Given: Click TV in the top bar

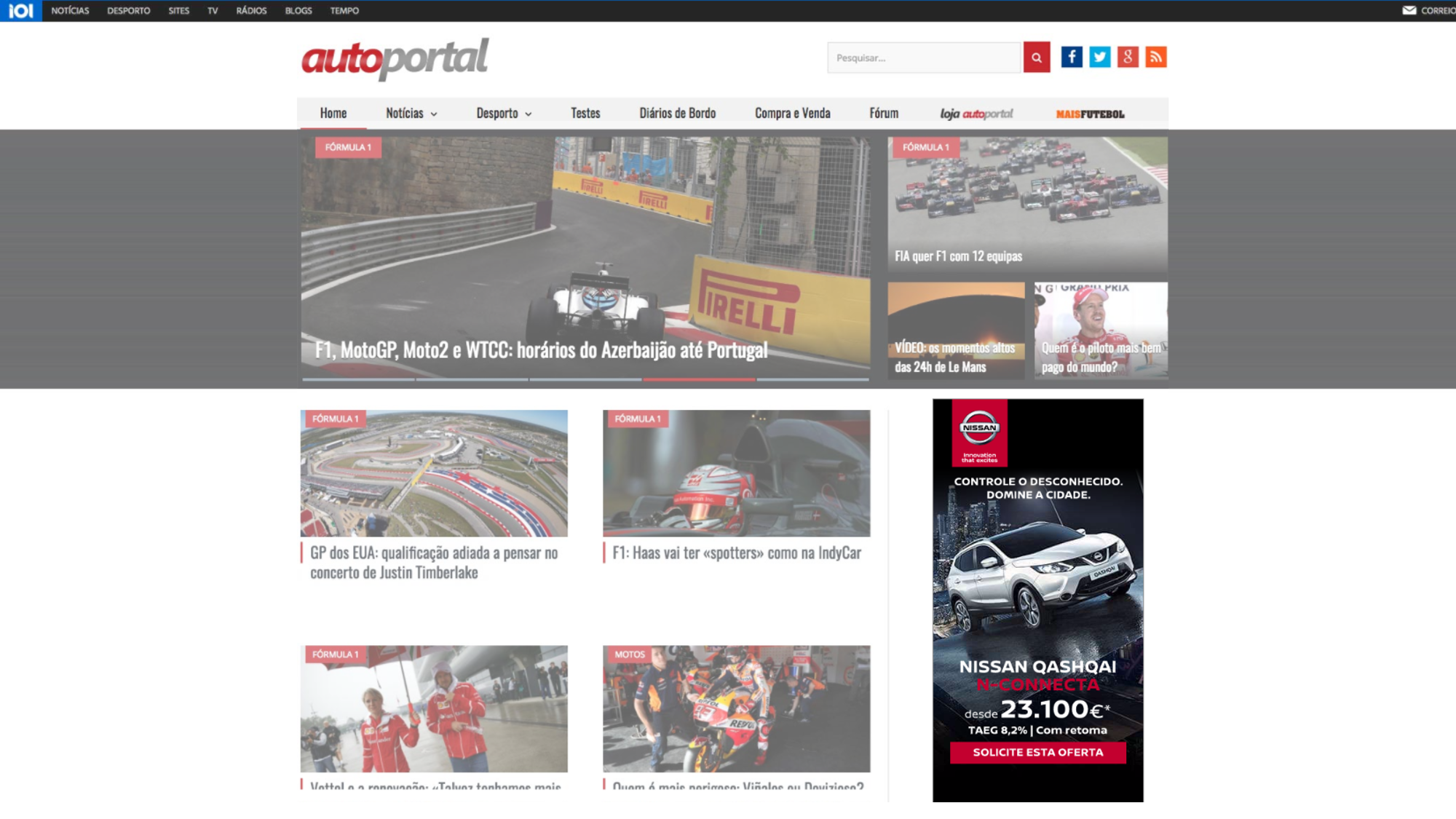Looking at the screenshot, I should click(x=213, y=11).
